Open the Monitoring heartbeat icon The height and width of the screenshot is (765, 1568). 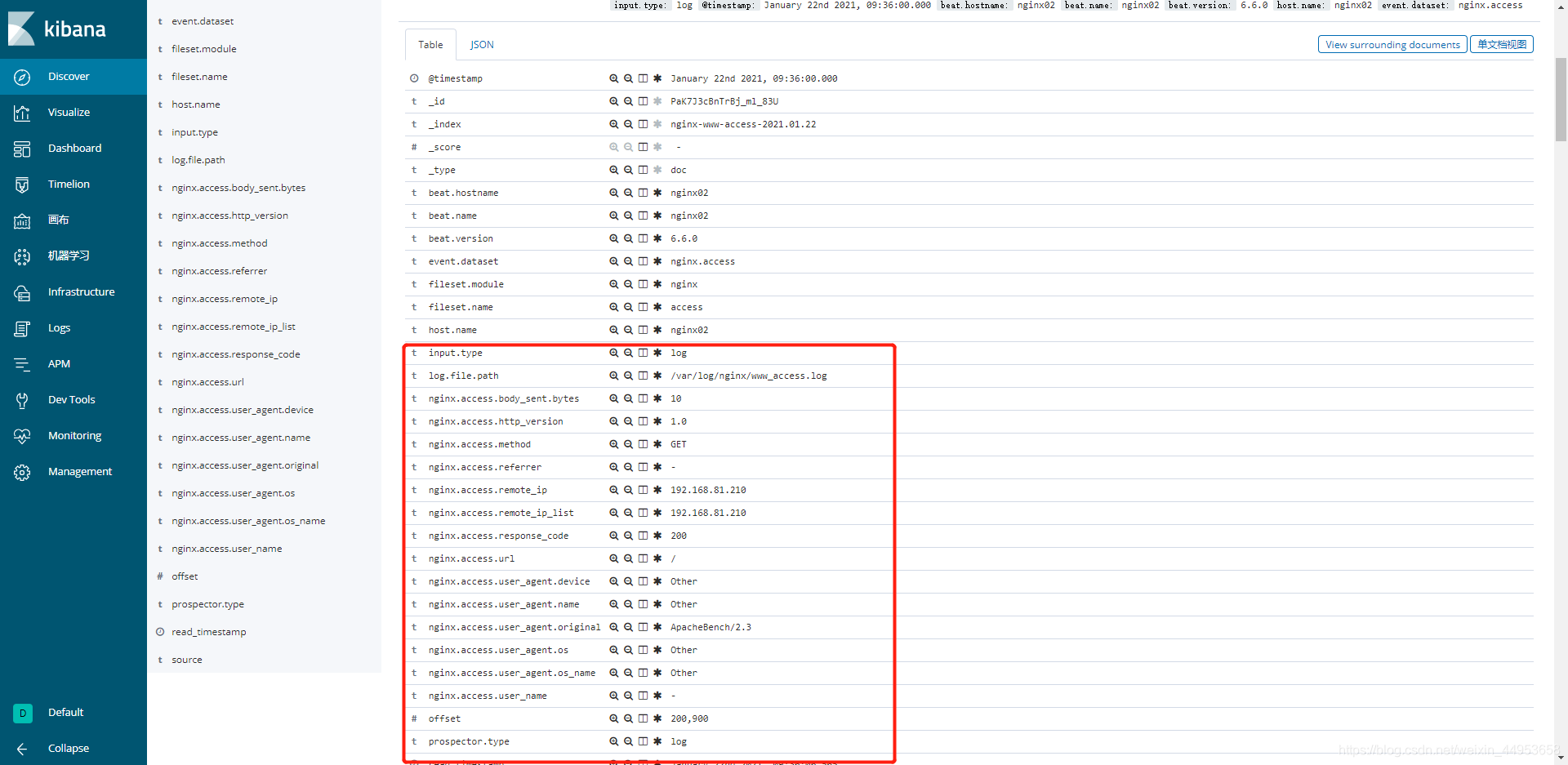(22, 436)
